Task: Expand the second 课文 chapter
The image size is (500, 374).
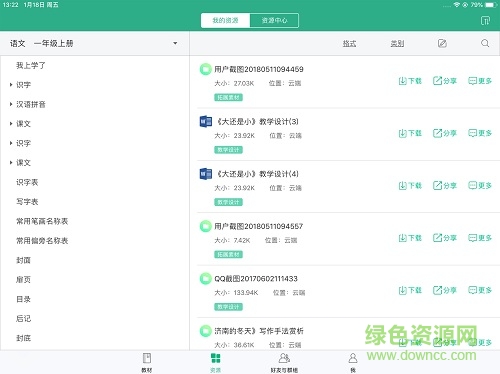Action: click(x=11, y=163)
